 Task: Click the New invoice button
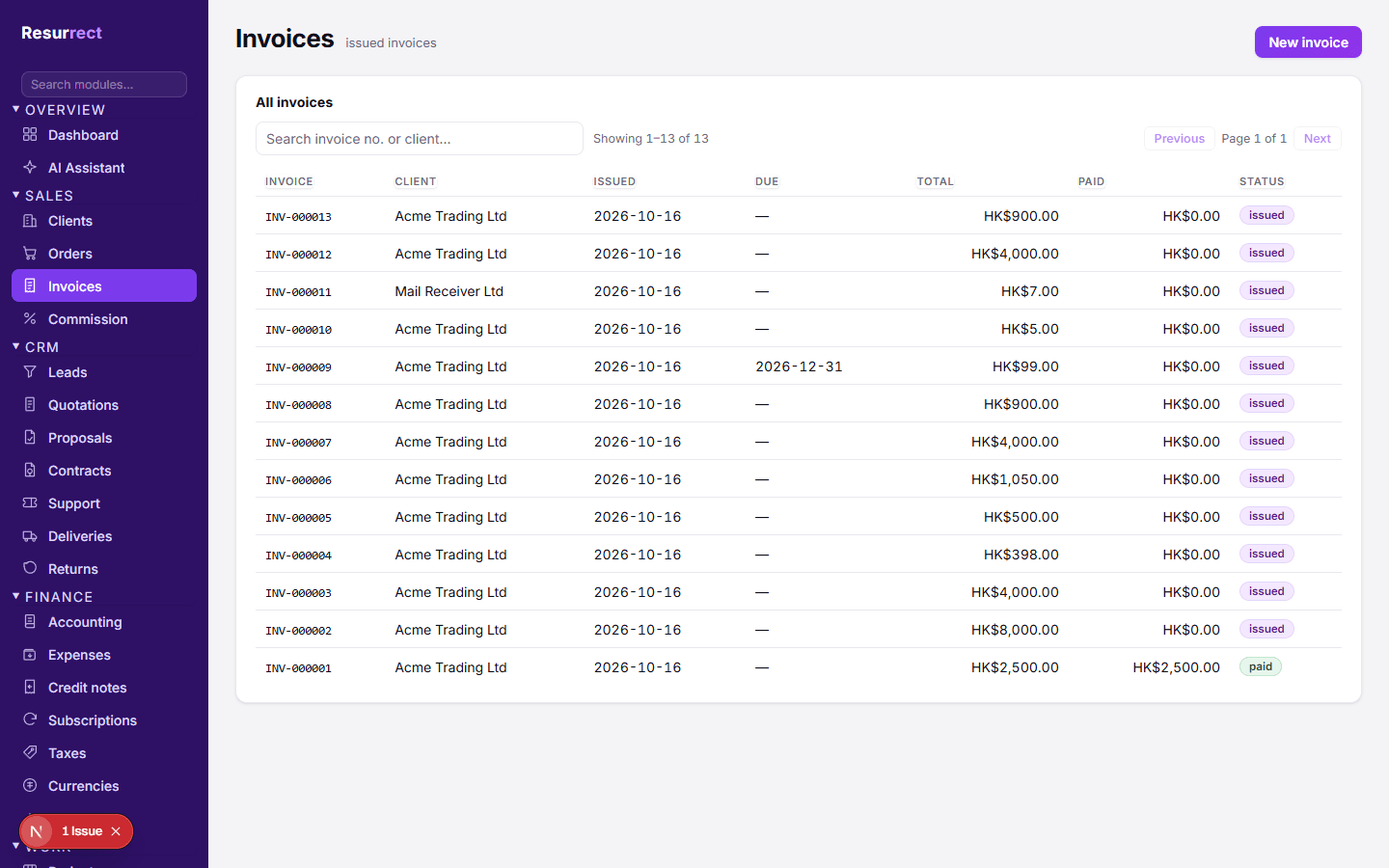point(1308,42)
